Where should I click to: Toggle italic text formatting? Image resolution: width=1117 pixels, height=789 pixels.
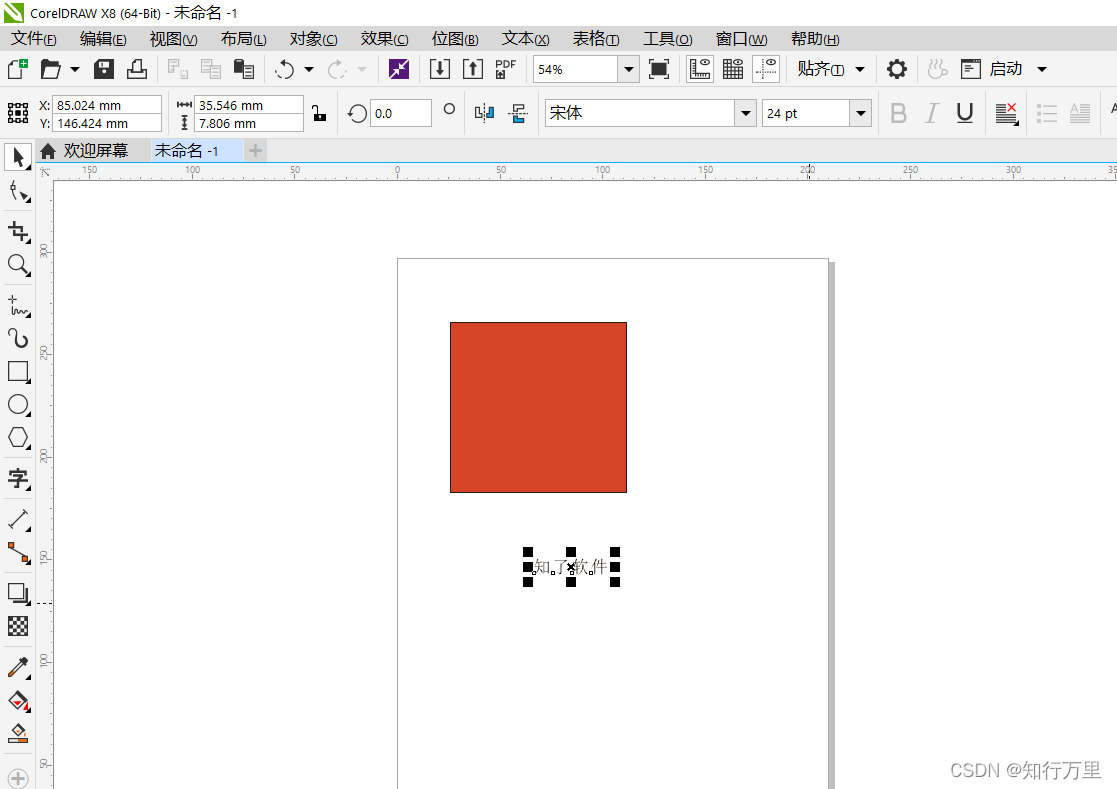click(x=932, y=113)
